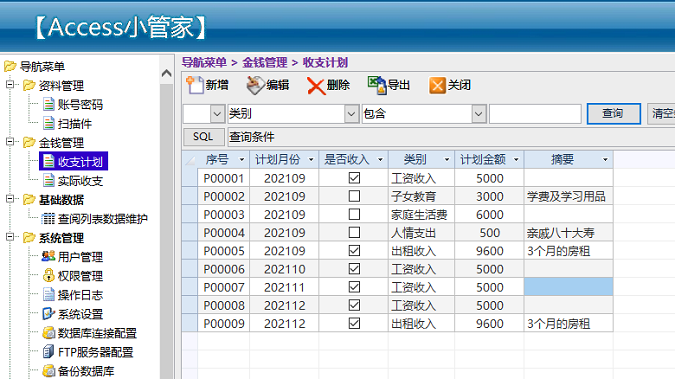Image resolution: width=675 pixels, height=379 pixels.
Task: Click the navigation panel scroll-up arrow
Action: pyautogui.click(x=166, y=74)
